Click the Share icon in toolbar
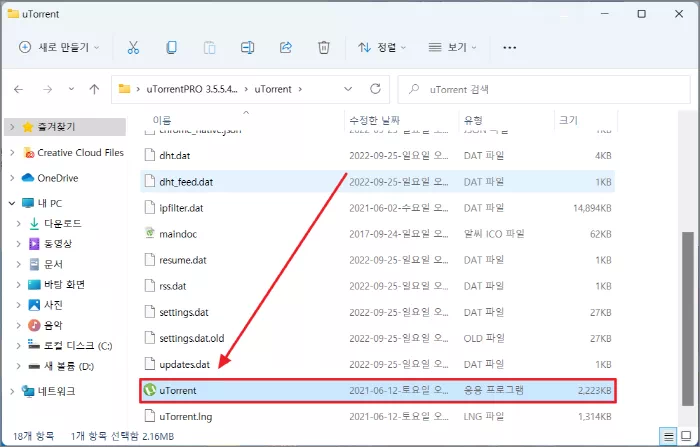 tap(286, 47)
